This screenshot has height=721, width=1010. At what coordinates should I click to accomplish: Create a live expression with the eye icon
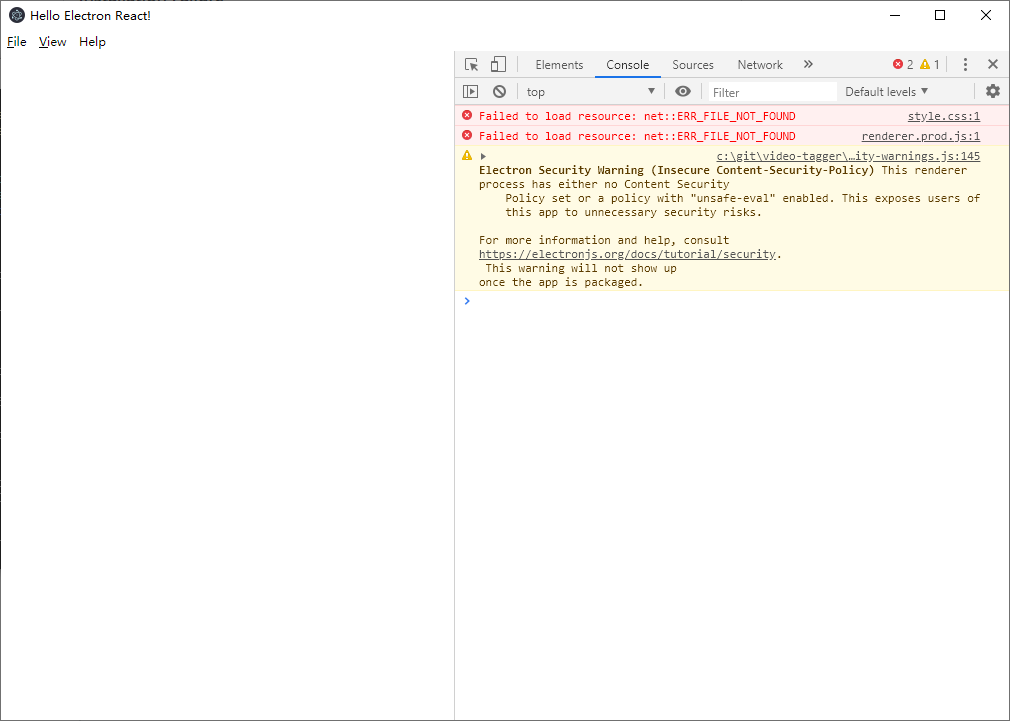(x=683, y=91)
